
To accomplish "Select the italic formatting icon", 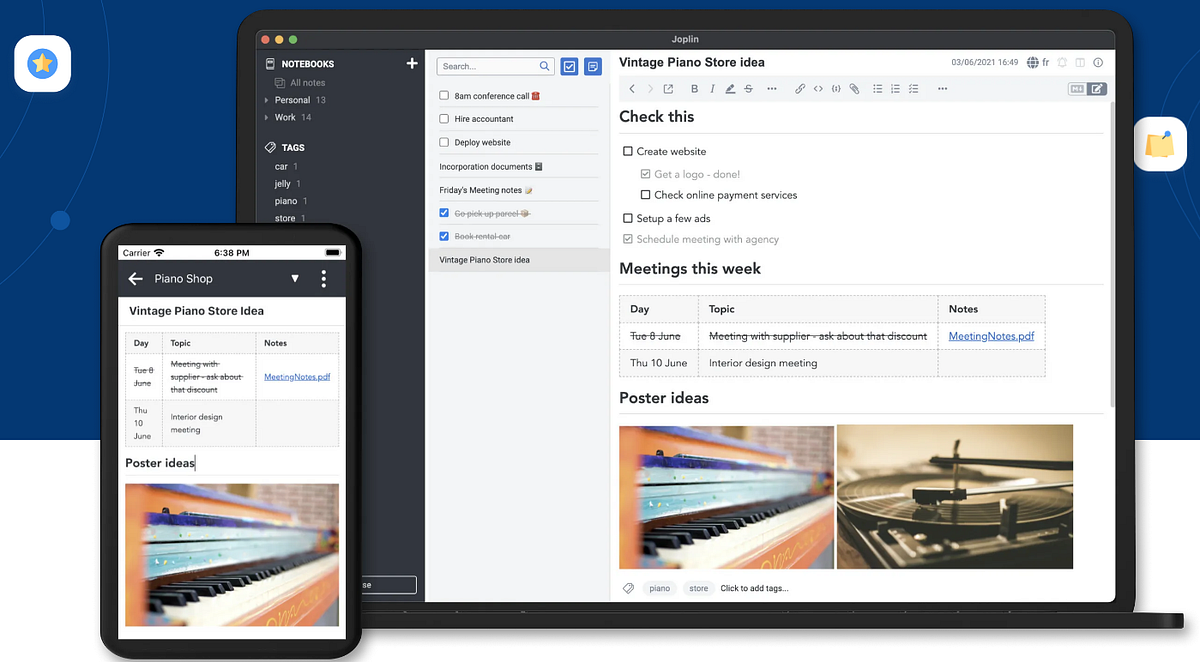I will coord(712,88).
